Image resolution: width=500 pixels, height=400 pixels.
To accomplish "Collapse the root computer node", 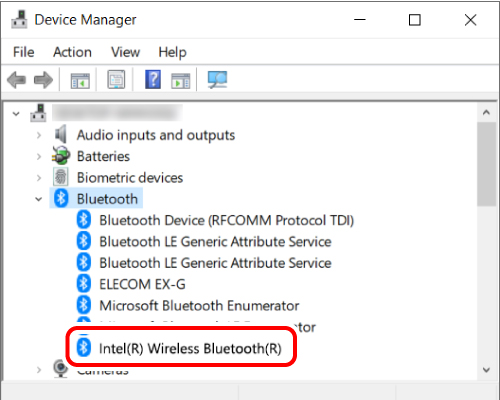I will coord(16,114).
